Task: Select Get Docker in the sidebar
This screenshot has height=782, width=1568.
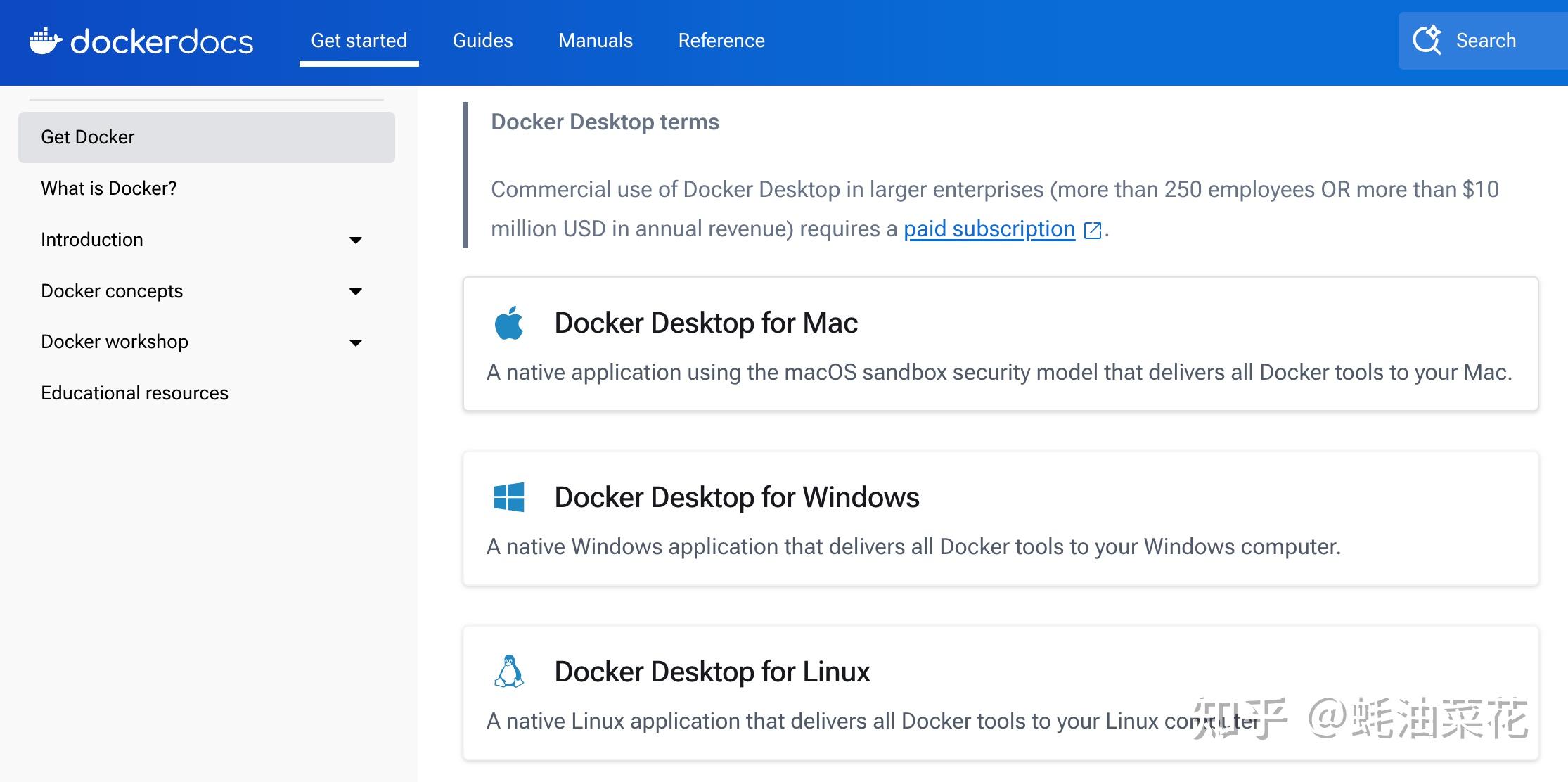Action: (x=87, y=137)
